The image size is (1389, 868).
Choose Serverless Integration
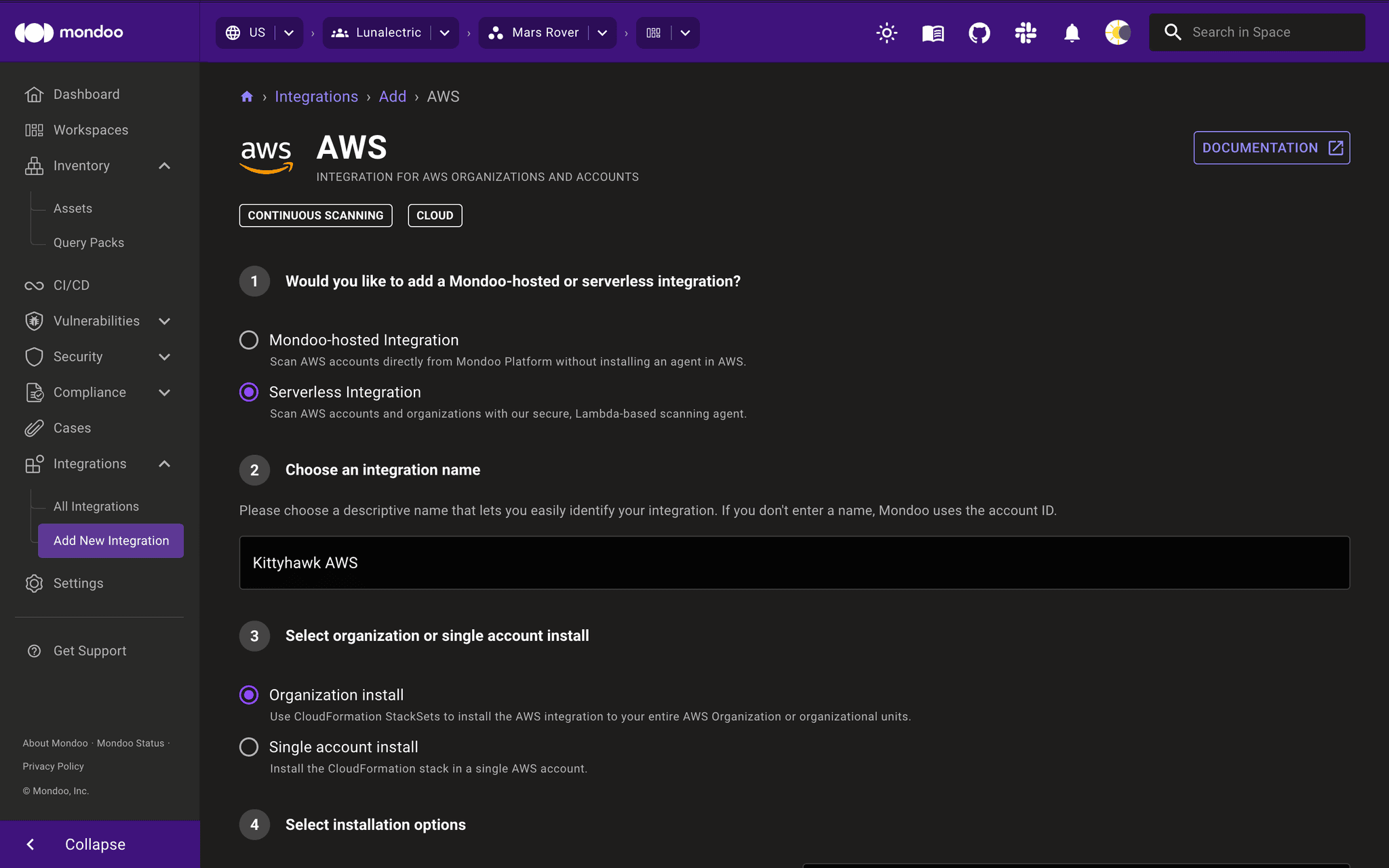click(x=249, y=392)
